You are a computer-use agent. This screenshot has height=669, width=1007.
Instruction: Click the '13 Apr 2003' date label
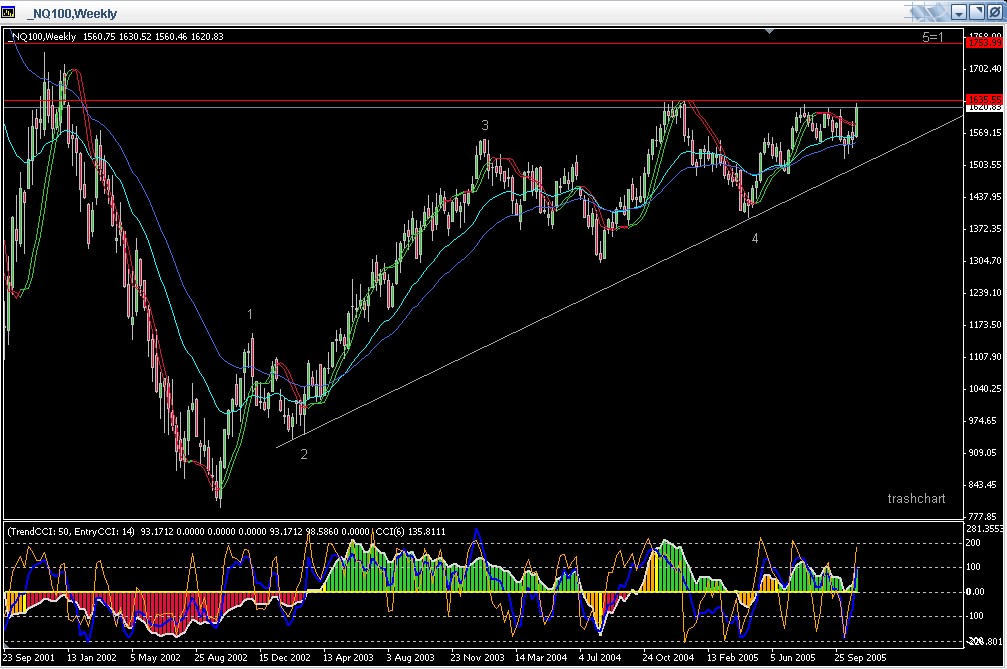(x=348, y=657)
